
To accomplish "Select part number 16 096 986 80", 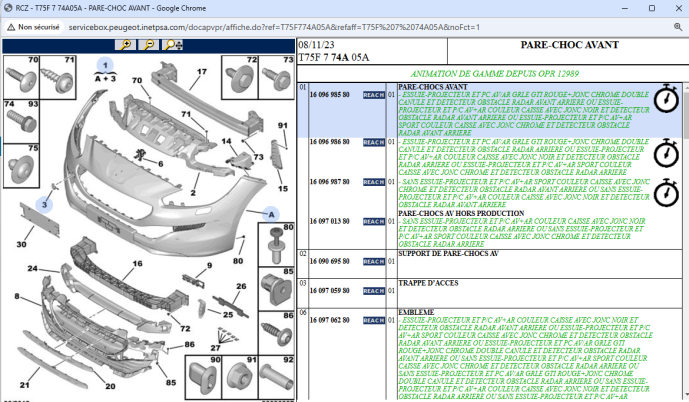I will 330,142.
